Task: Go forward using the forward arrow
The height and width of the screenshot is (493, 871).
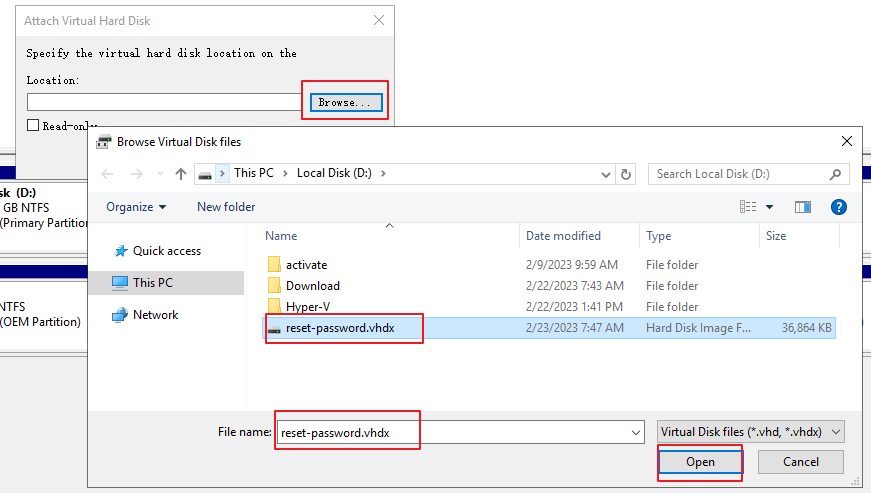Action: [136, 174]
